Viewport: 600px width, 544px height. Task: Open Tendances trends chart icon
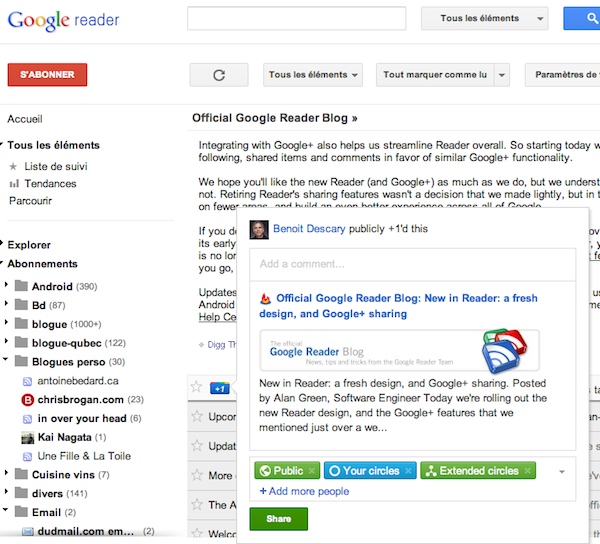point(14,184)
